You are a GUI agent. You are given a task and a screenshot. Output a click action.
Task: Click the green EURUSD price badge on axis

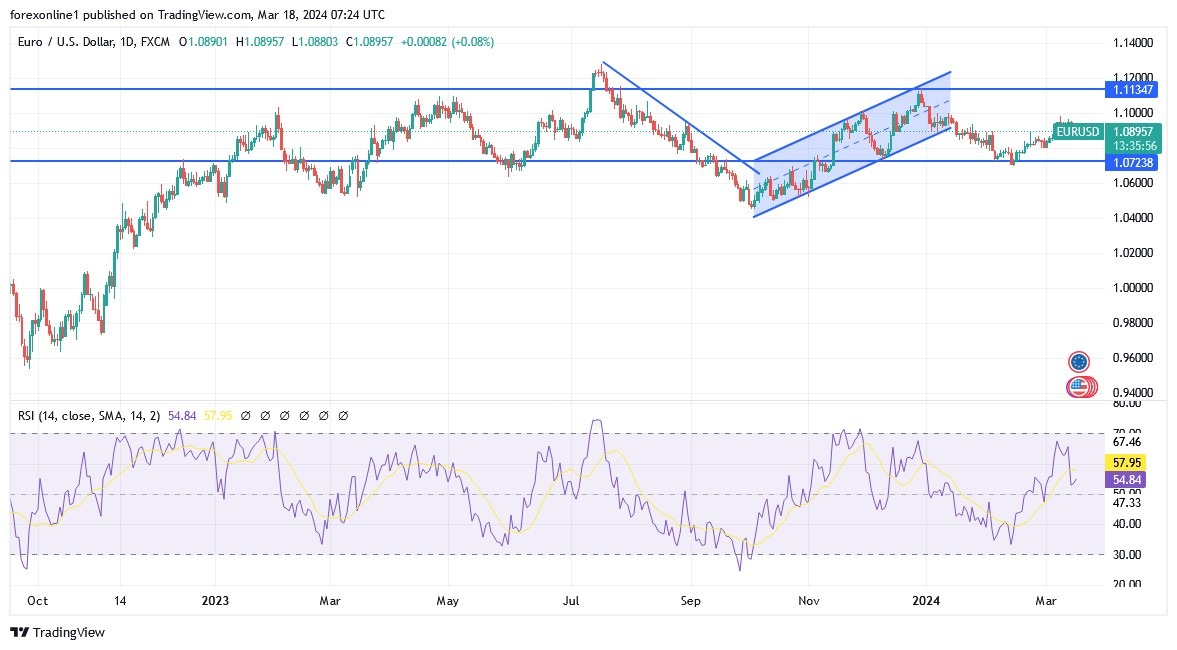pyautogui.click(x=1132, y=131)
